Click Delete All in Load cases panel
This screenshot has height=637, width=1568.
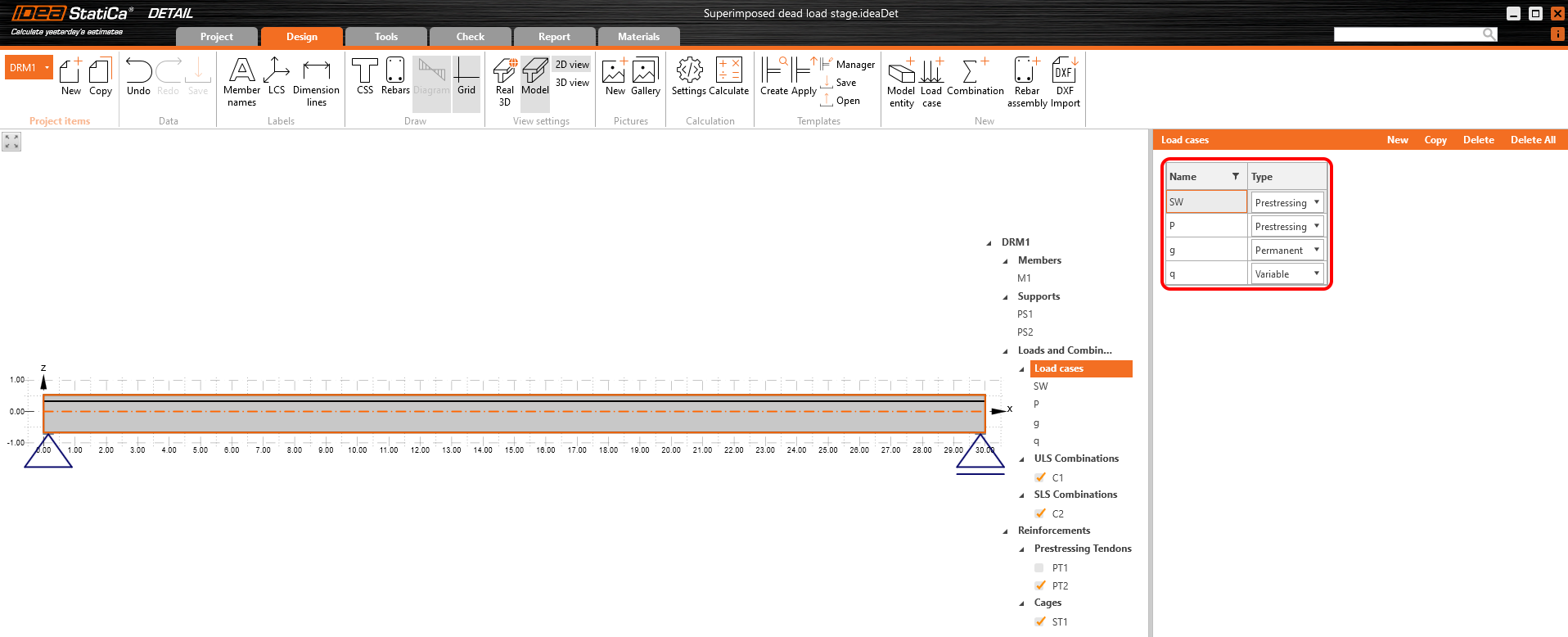tap(1532, 140)
